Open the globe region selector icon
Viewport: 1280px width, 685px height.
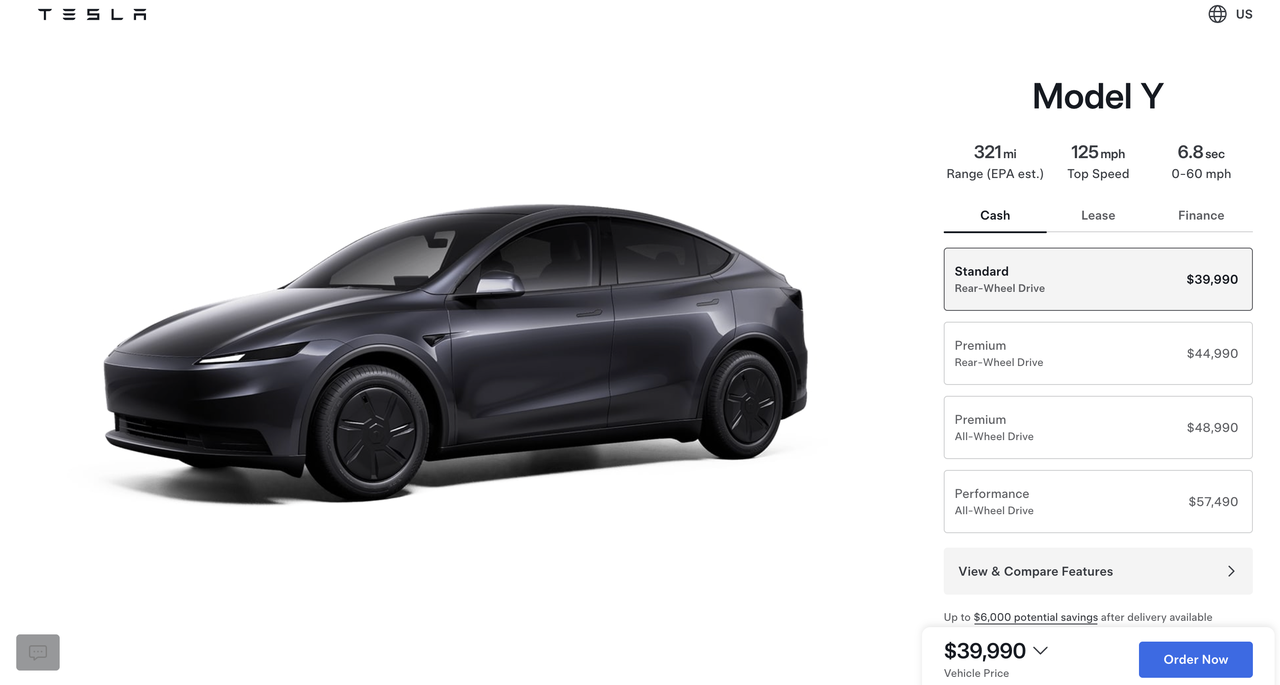[1217, 14]
